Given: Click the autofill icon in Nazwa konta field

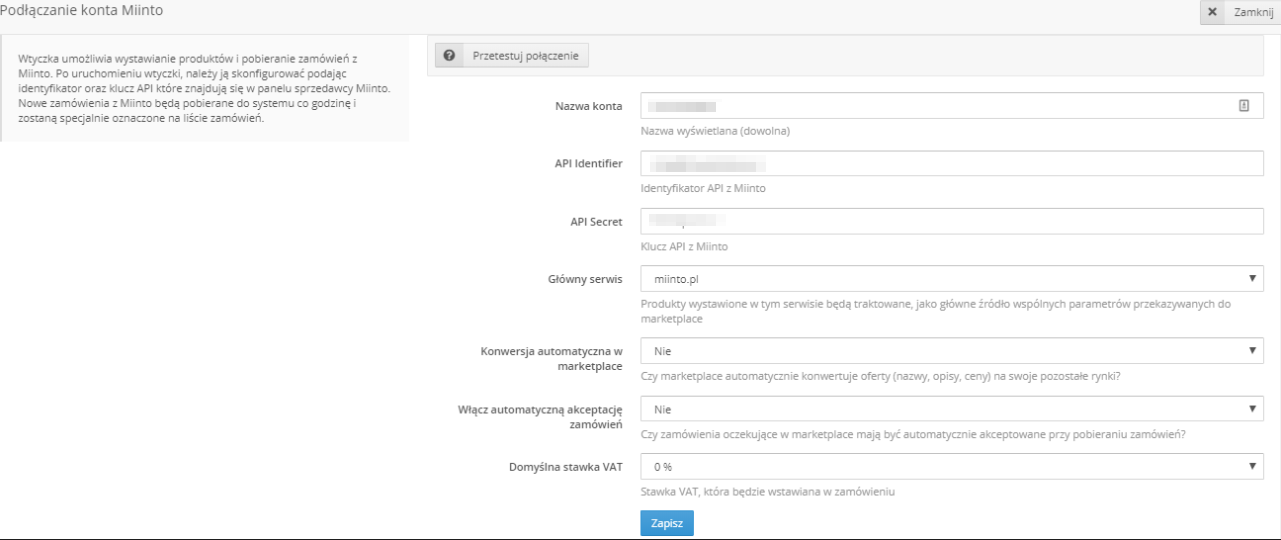Looking at the screenshot, I should pyautogui.click(x=1244, y=105).
